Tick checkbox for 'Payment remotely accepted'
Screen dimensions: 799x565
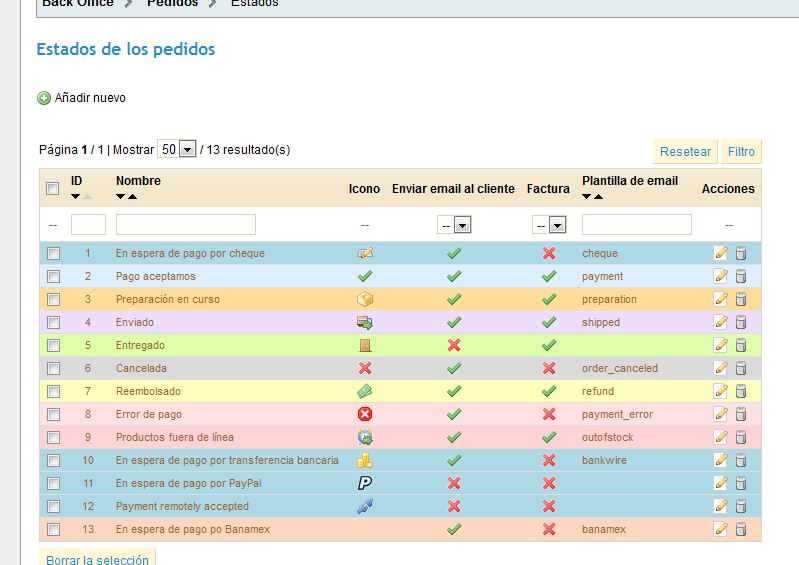pyautogui.click(x=54, y=506)
